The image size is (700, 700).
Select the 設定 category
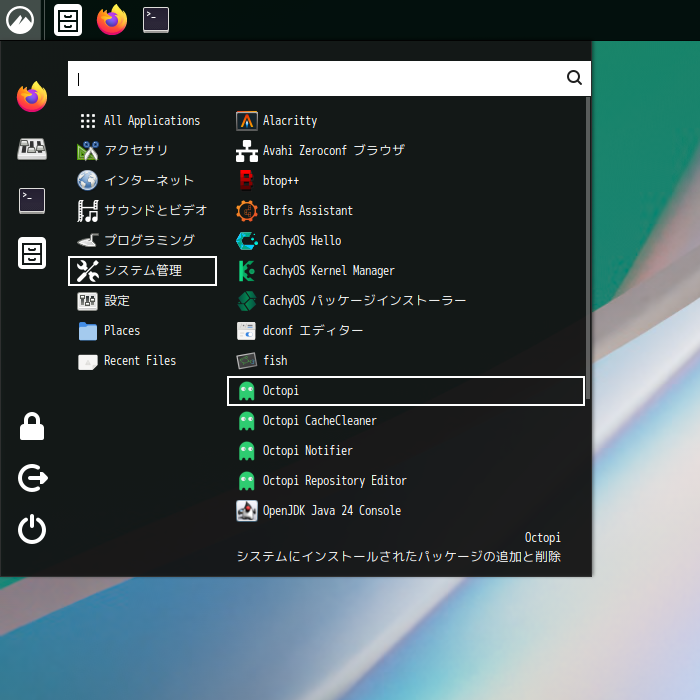pos(142,300)
